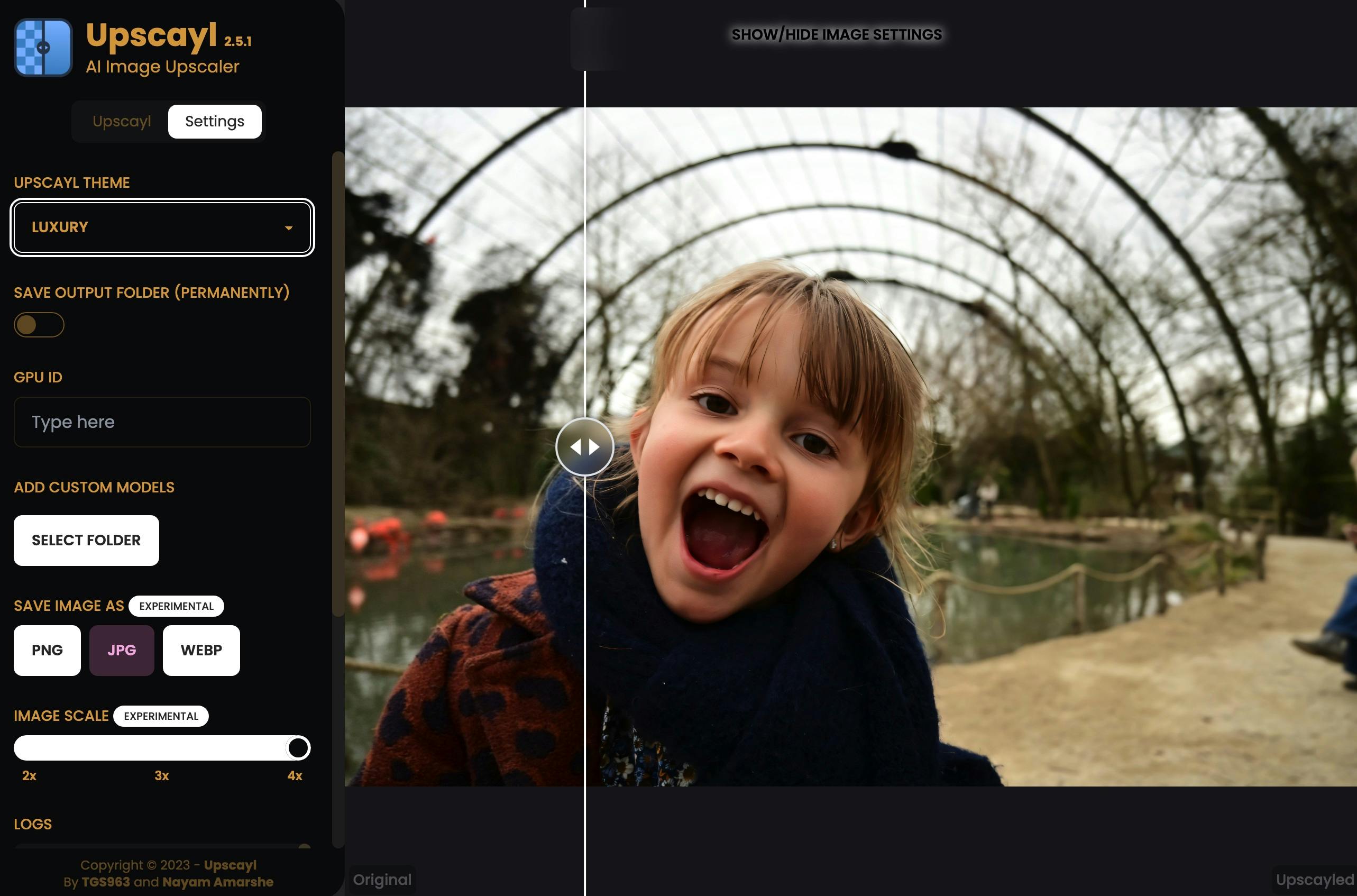The width and height of the screenshot is (1357, 896).
Task: Click the Experimental badge beside Save Image As
Action: coord(176,606)
